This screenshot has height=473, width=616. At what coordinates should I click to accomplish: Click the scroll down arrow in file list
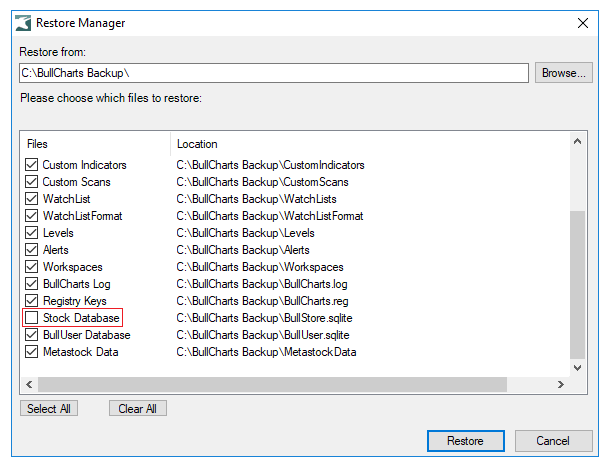(577, 368)
